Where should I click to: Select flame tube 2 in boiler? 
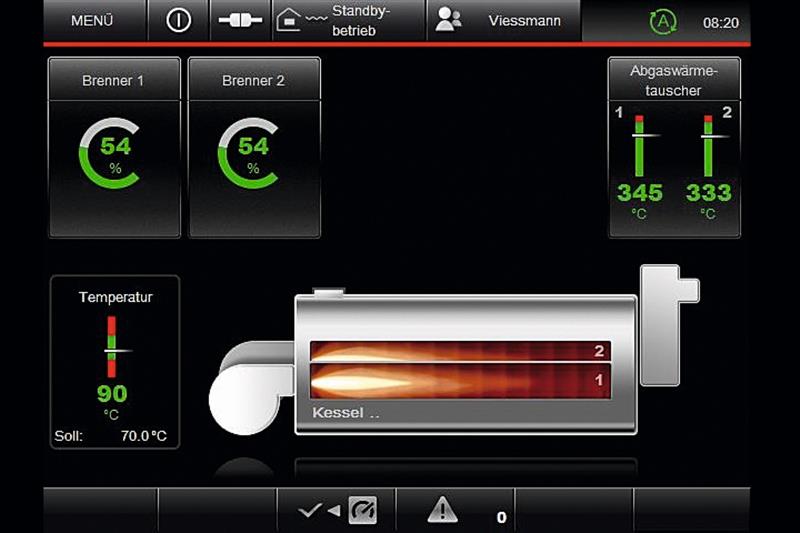coord(460,351)
